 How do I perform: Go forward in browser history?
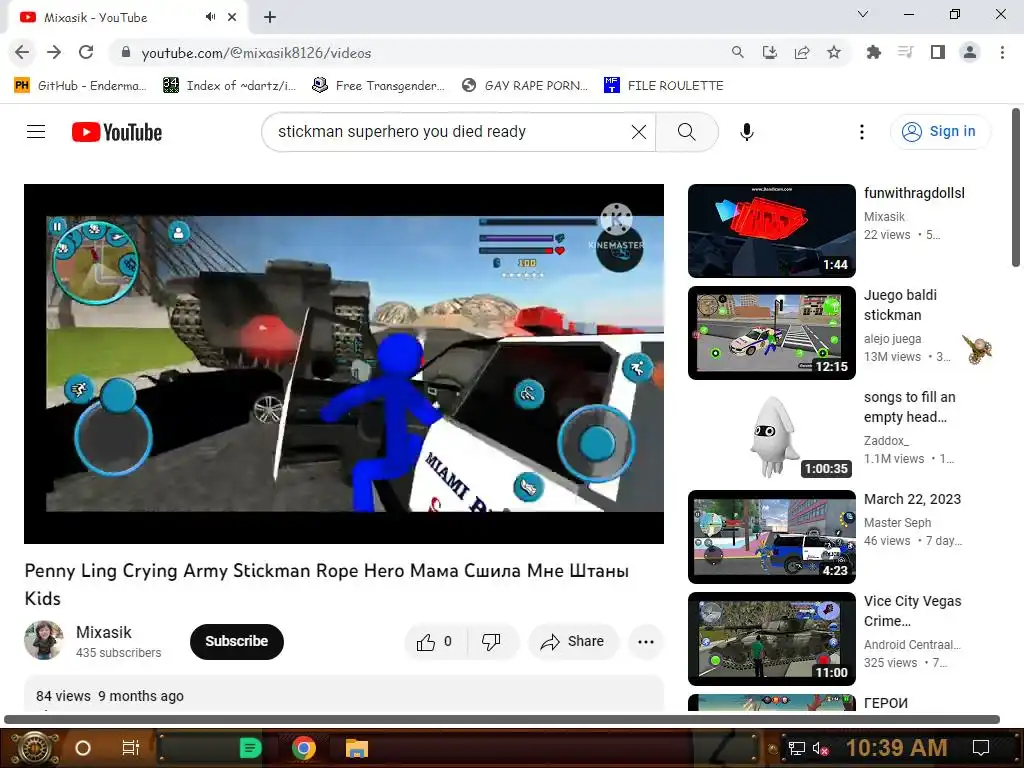54,52
